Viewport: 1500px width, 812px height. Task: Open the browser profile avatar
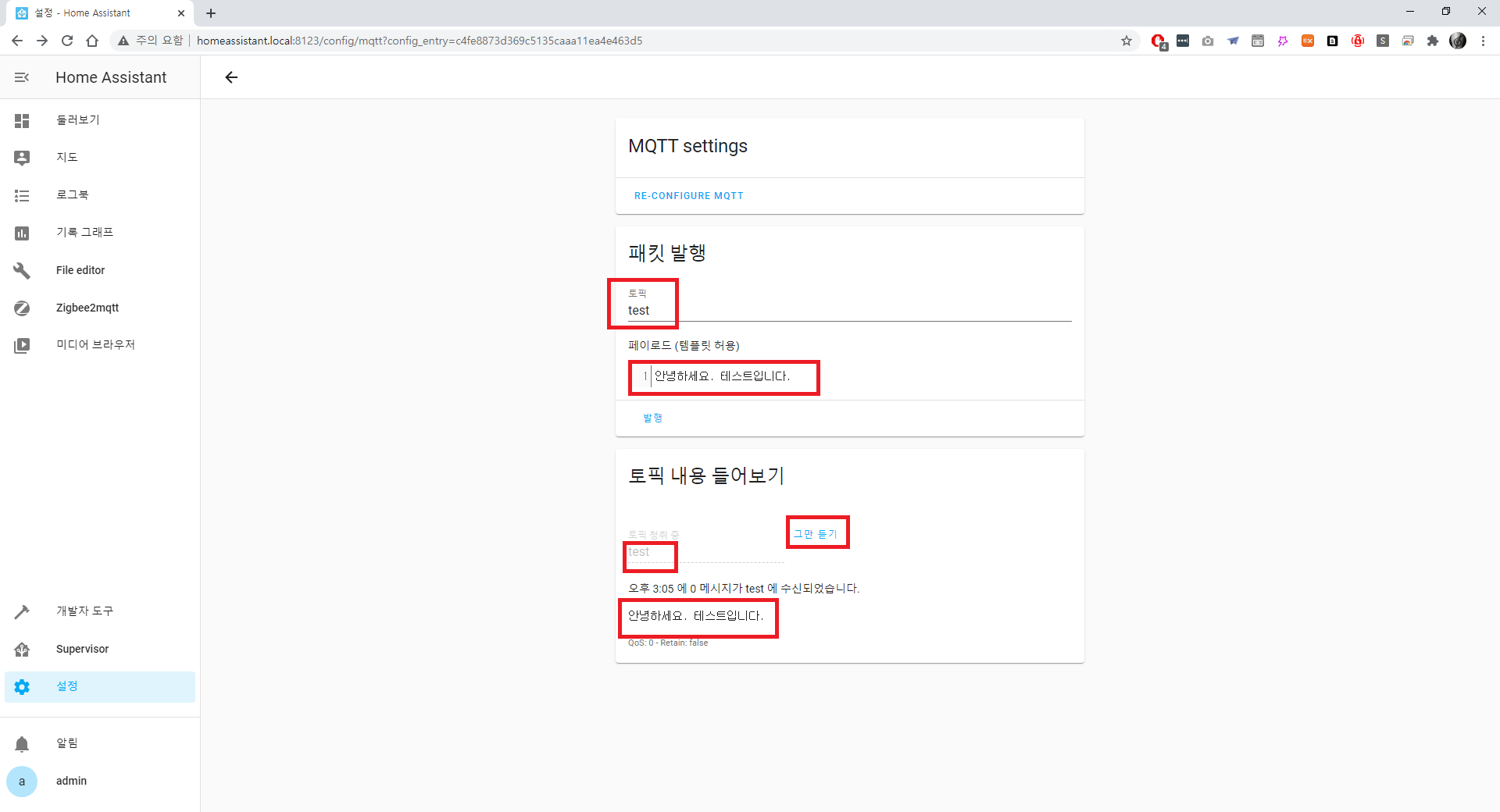coord(1458,41)
